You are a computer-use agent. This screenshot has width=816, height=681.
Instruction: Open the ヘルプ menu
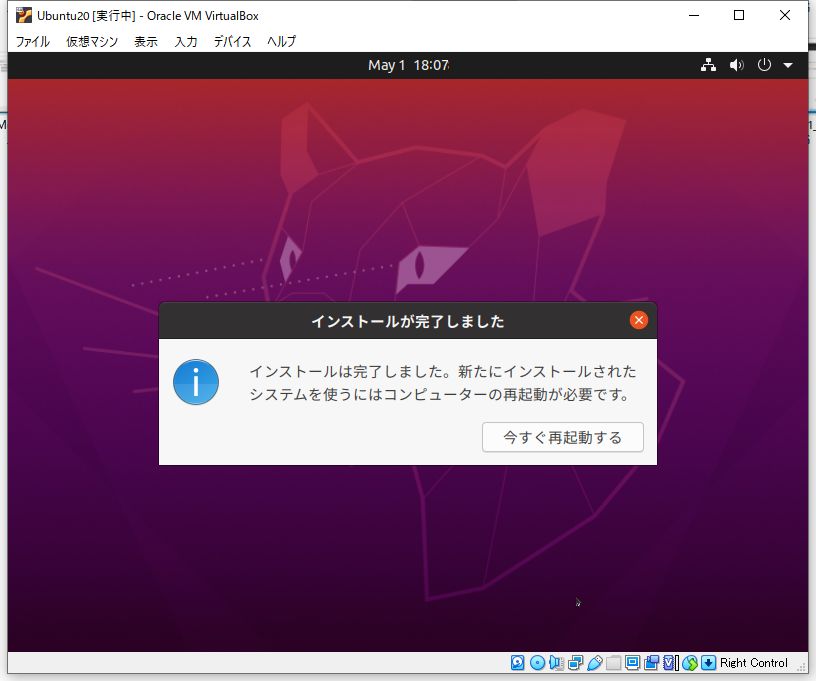tap(282, 41)
